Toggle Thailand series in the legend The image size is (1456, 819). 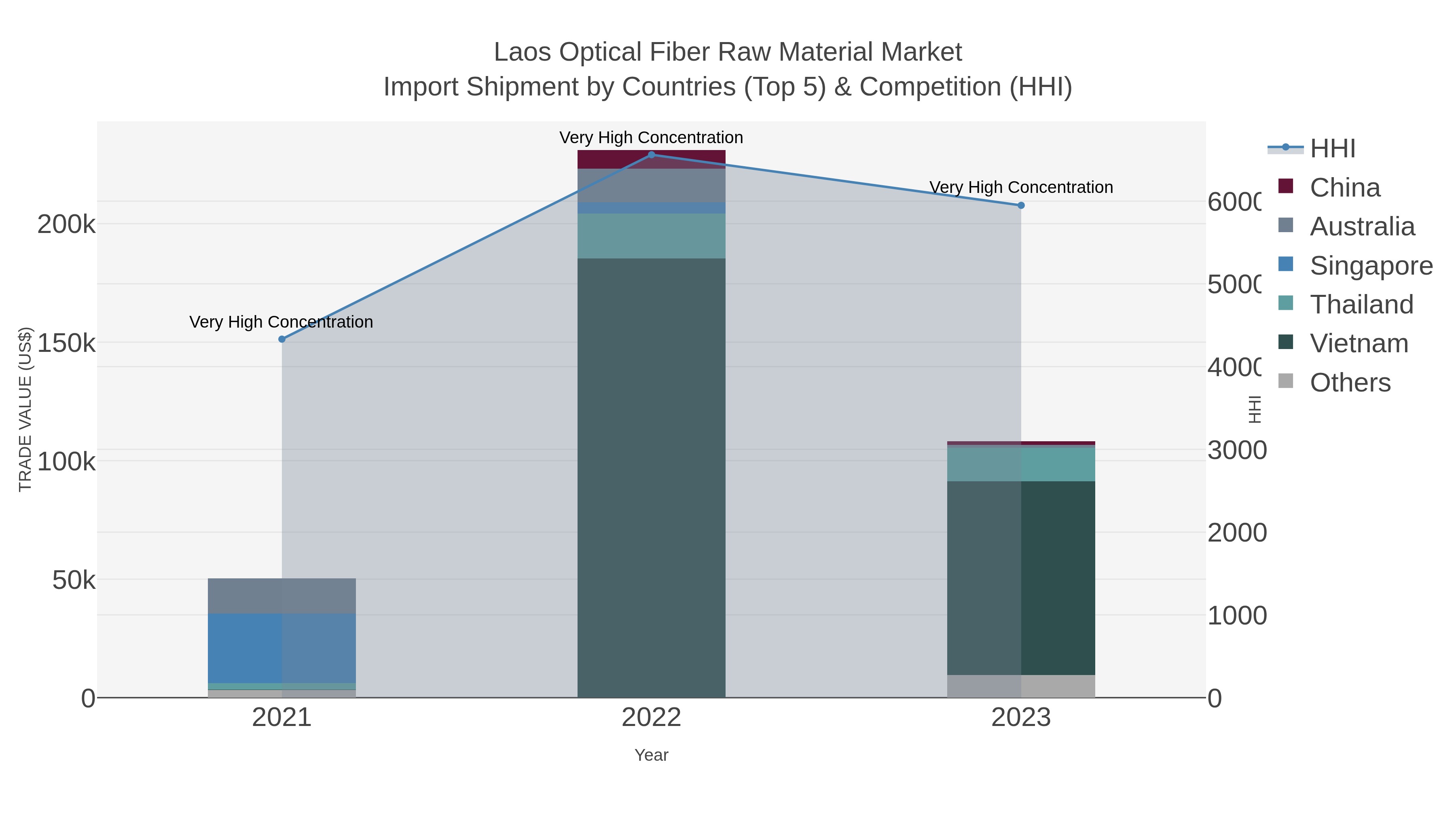(1346, 305)
